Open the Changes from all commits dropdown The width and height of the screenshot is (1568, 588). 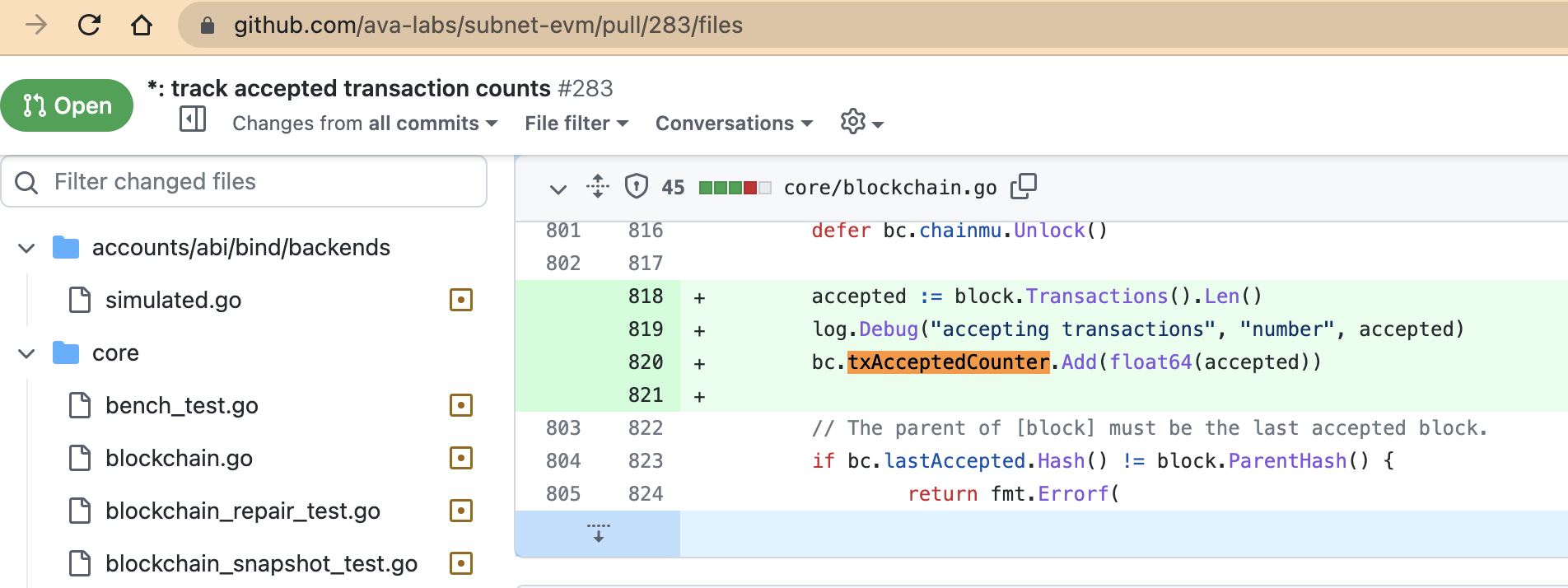365,124
